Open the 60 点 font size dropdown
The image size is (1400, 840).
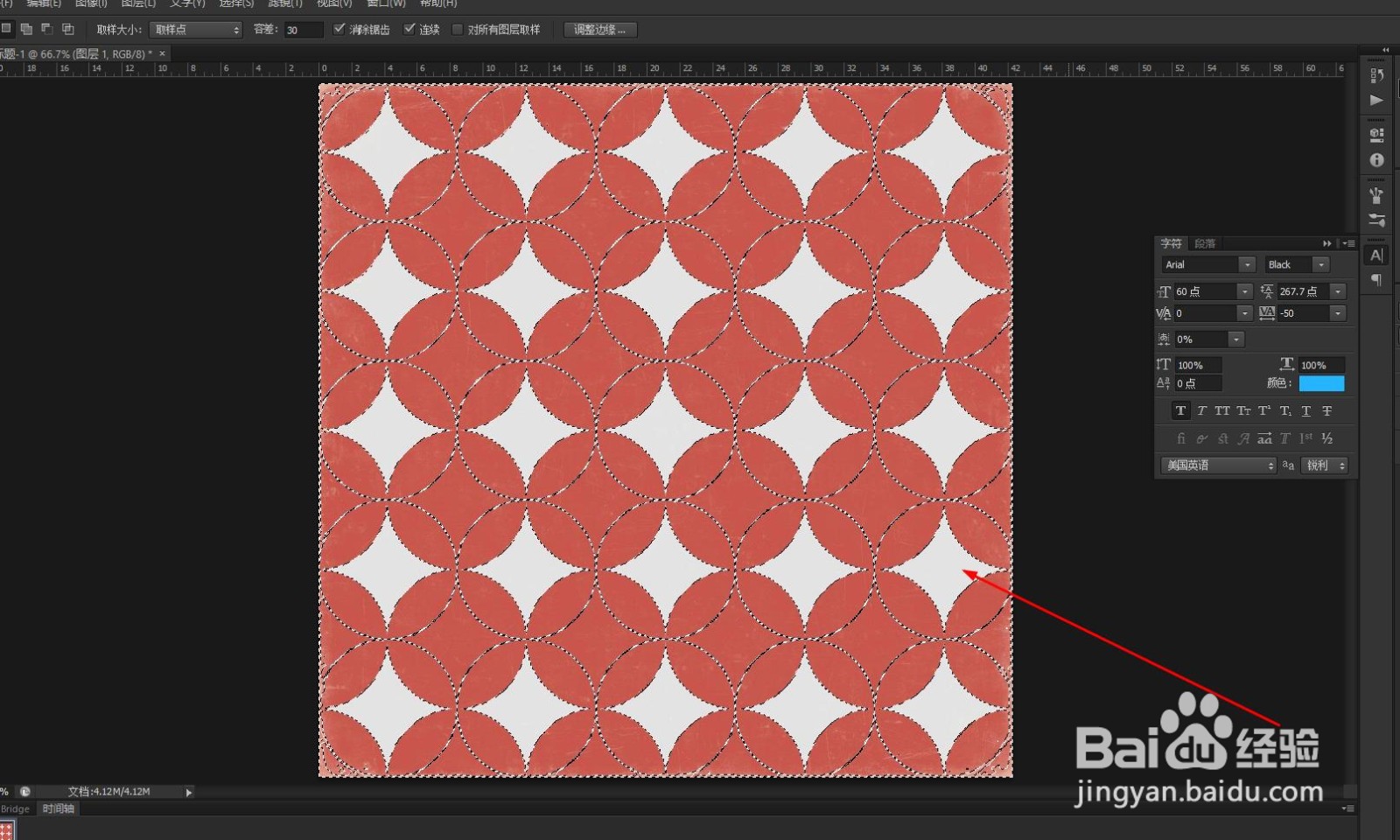click(x=1244, y=291)
